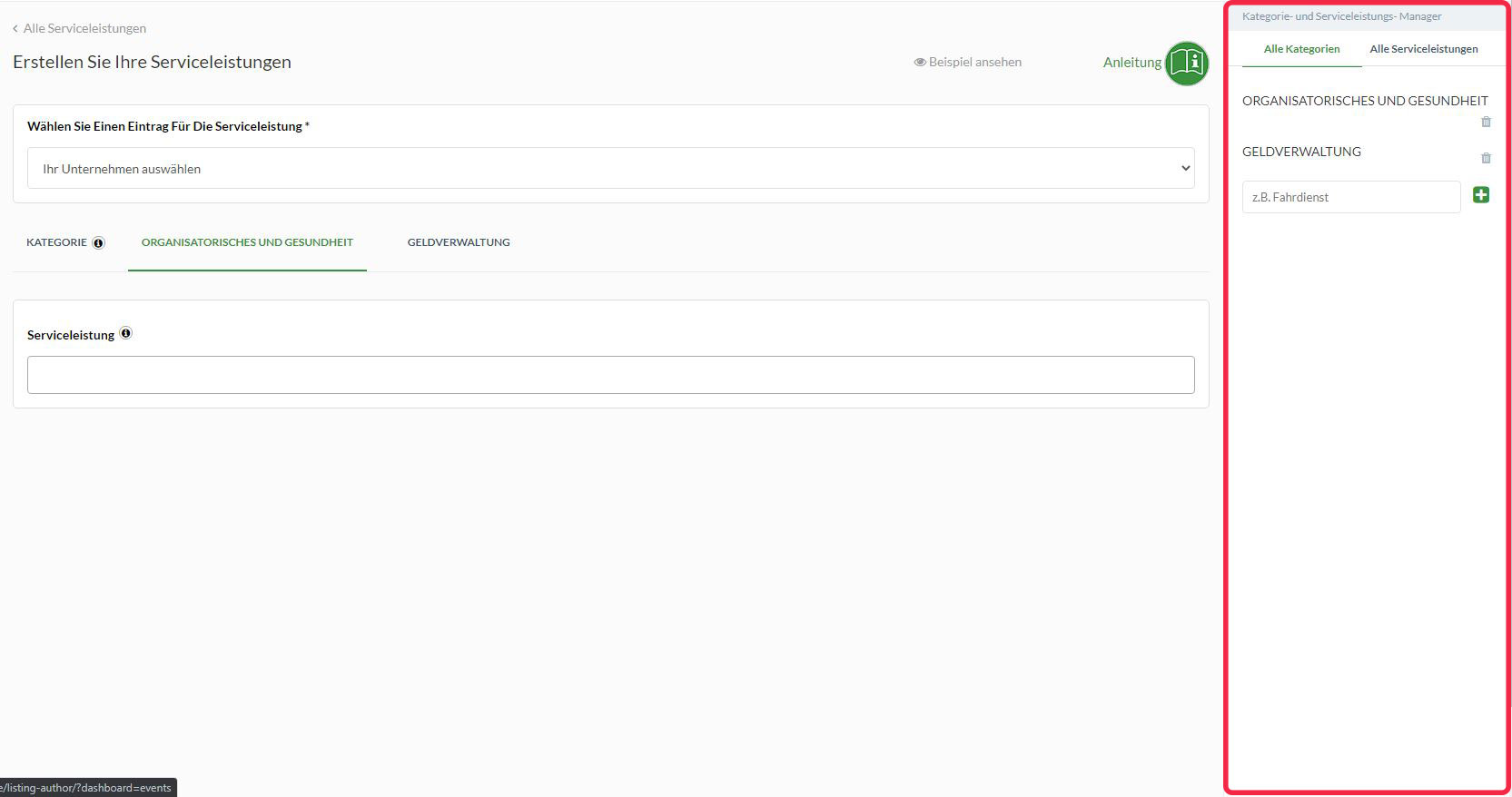Delete the Organisatorisches und Gesundheit category via trash icon
Viewport: 1512px width, 797px height.
[x=1486, y=122]
